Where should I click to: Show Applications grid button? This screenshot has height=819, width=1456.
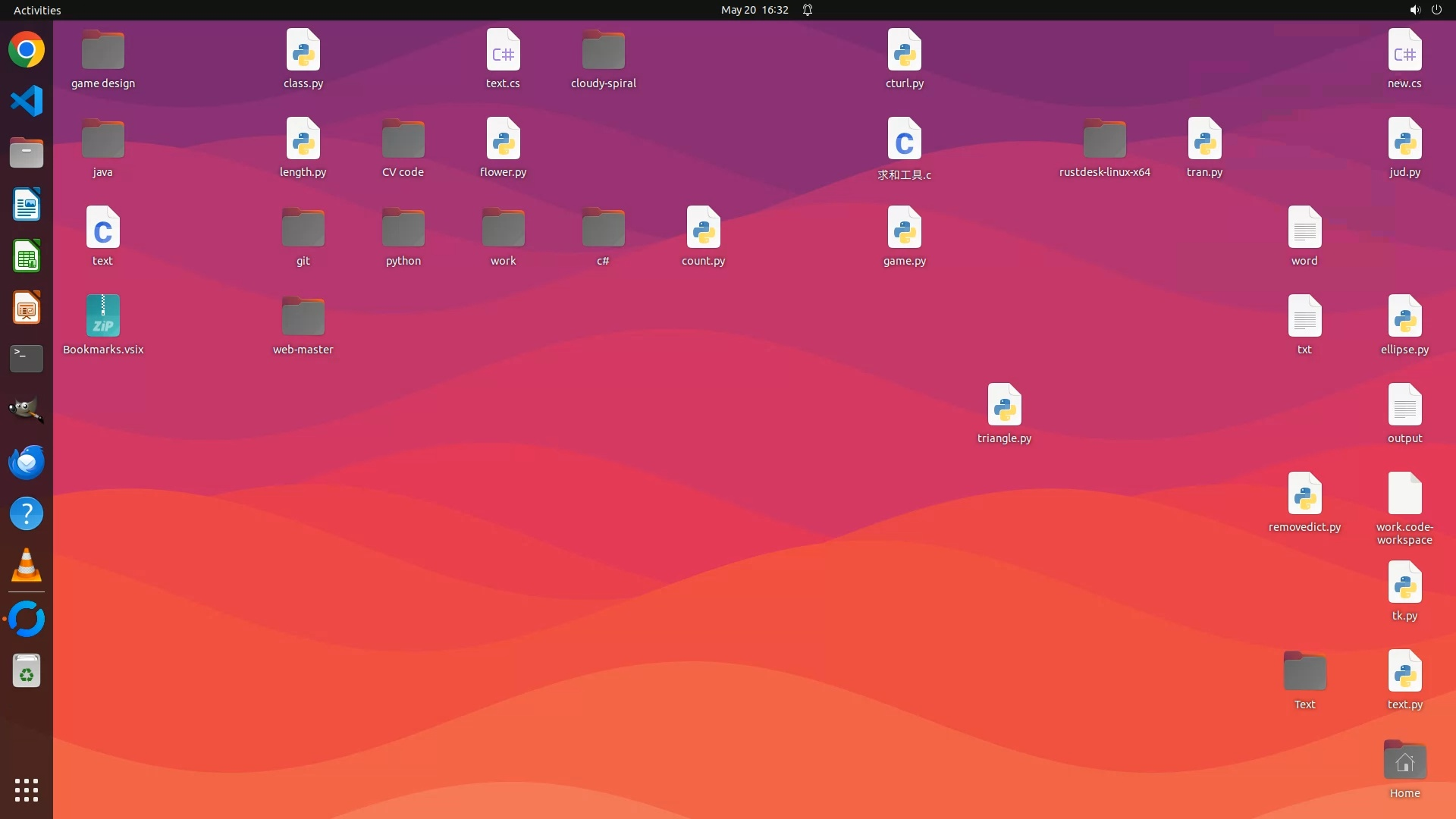point(27,790)
